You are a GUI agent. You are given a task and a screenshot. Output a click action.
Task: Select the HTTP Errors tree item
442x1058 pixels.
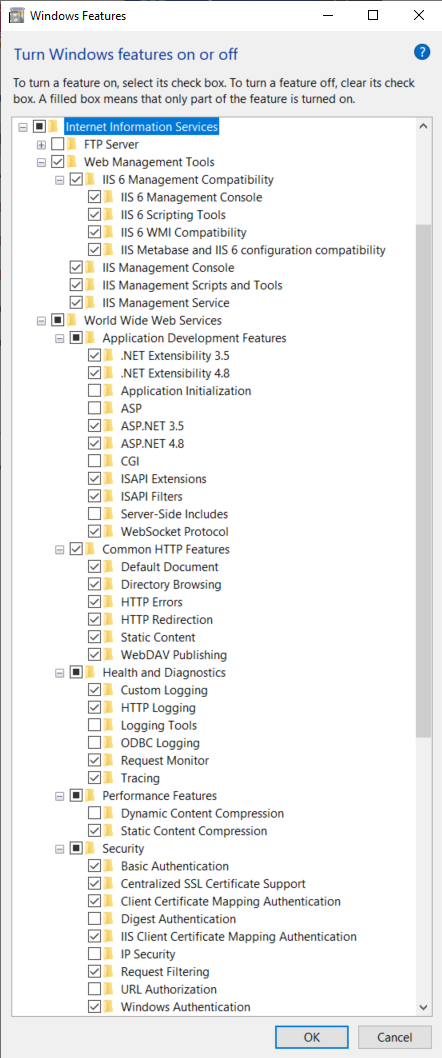(x=152, y=602)
